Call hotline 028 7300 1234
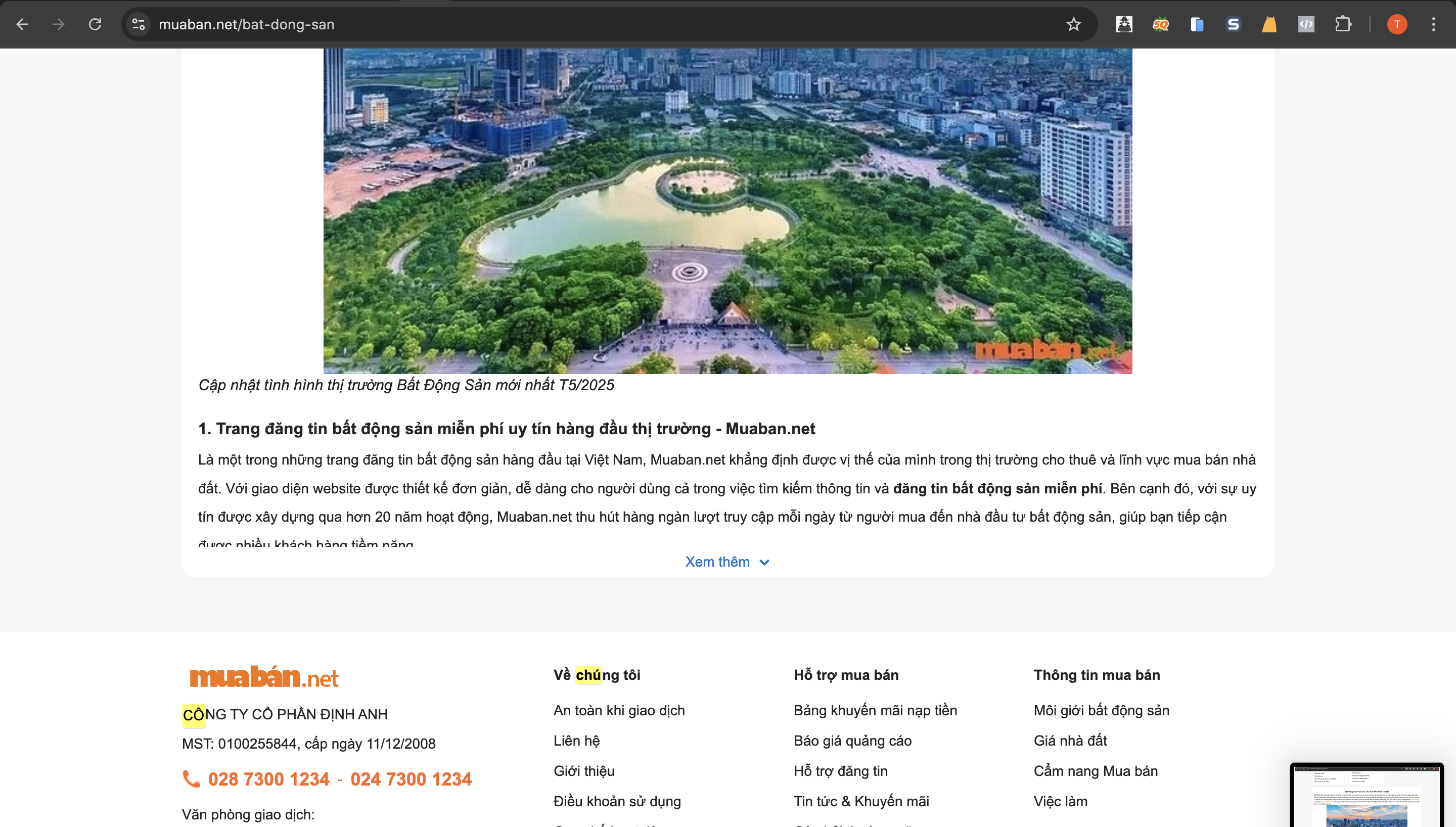The height and width of the screenshot is (827, 1456). click(268, 779)
